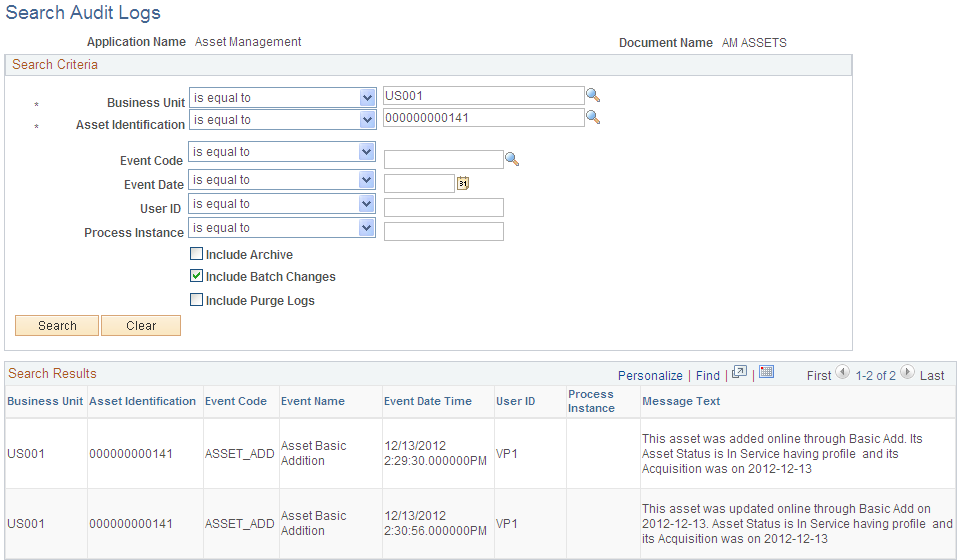Sort by Event Code column header
The height and width of the screenshot is (560, 959).
coord(235,401)
